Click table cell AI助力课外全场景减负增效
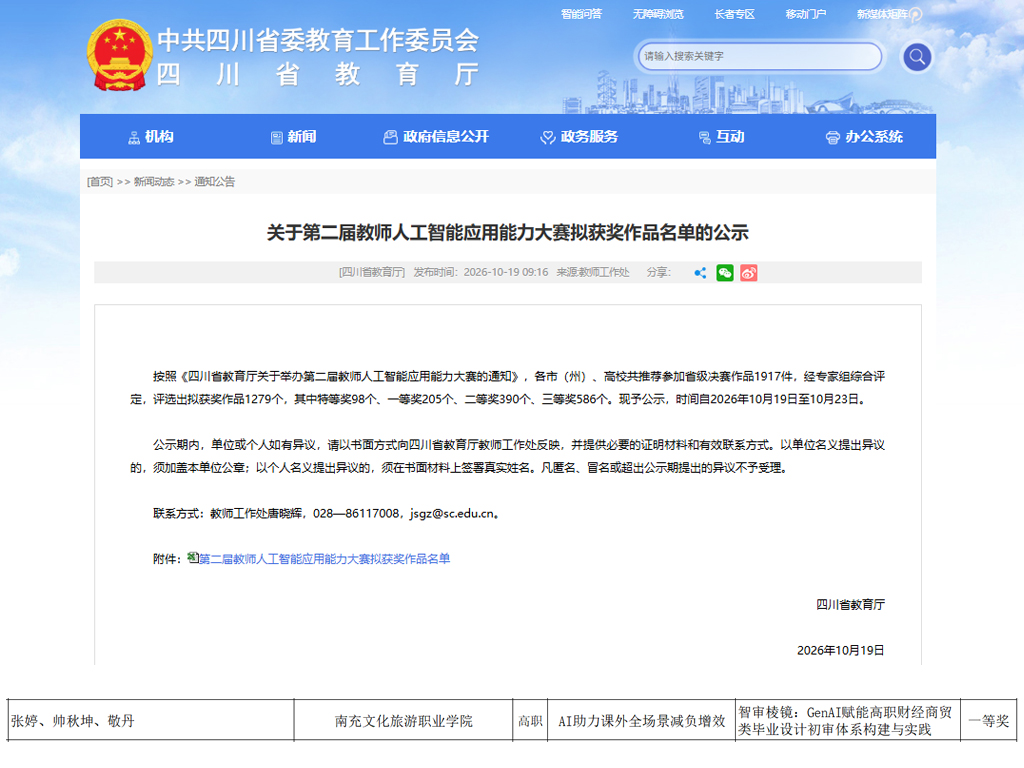Viewport: 1024px width, 768px height. (642, 720)
